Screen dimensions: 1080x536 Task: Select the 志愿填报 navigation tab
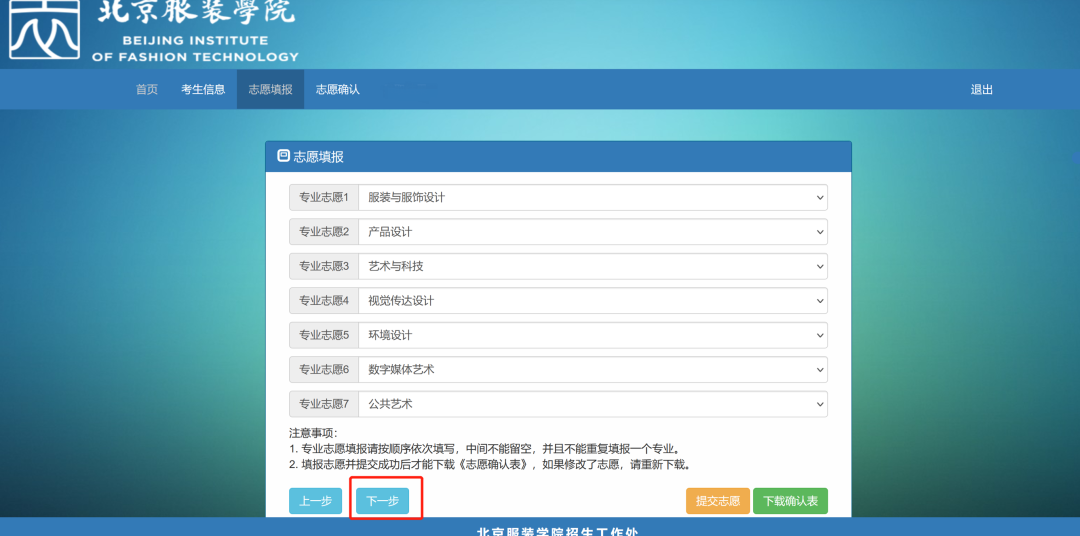[x=271, y=90]
